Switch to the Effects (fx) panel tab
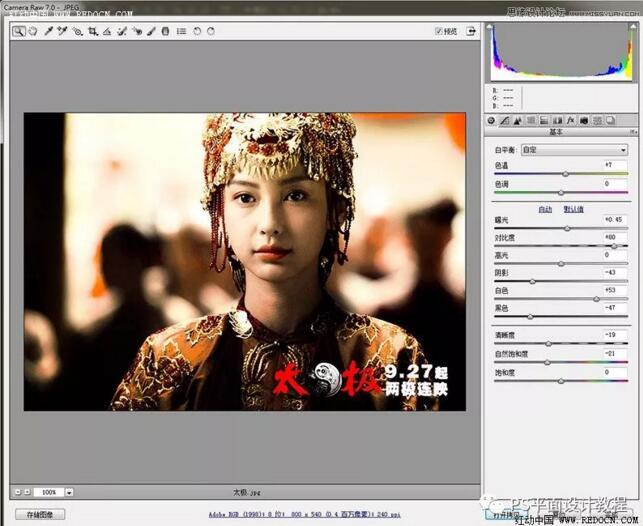The image size is (643, 526). (x=571, y=121)
